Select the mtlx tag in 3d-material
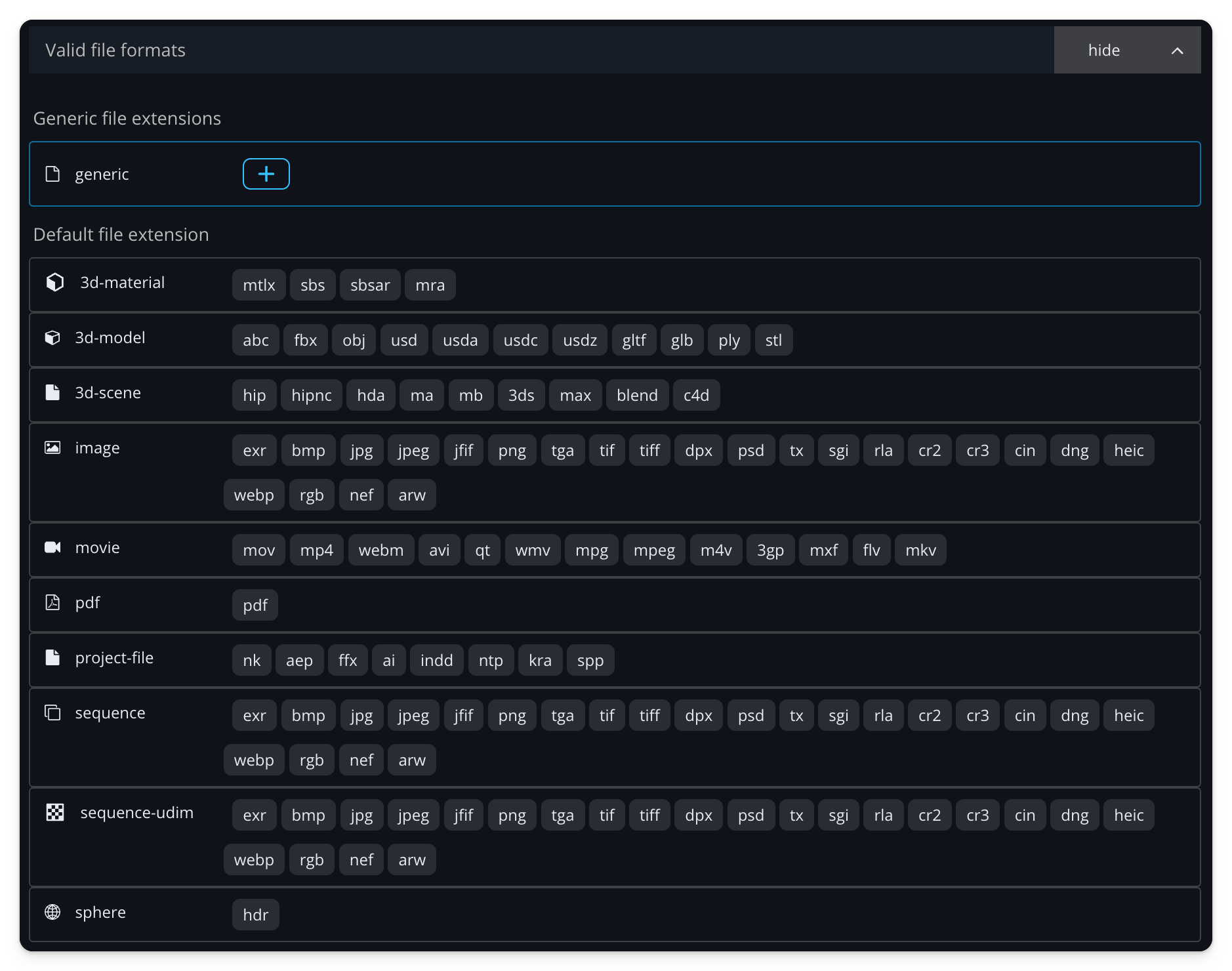The image size is (1232, 971). pos(258,285)
